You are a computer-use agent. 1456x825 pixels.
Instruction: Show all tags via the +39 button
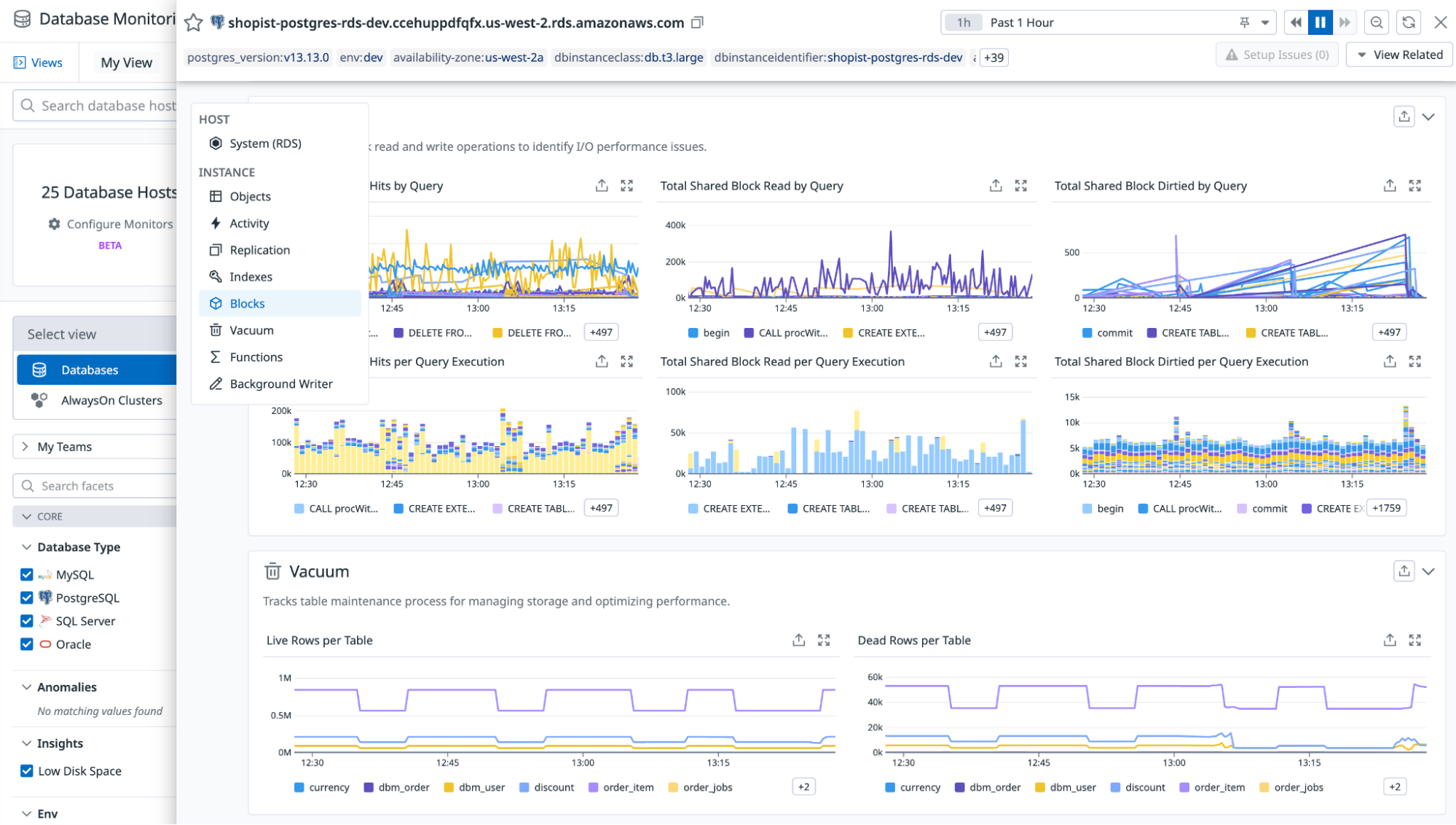pyautogui.click(x=992, y=57)
